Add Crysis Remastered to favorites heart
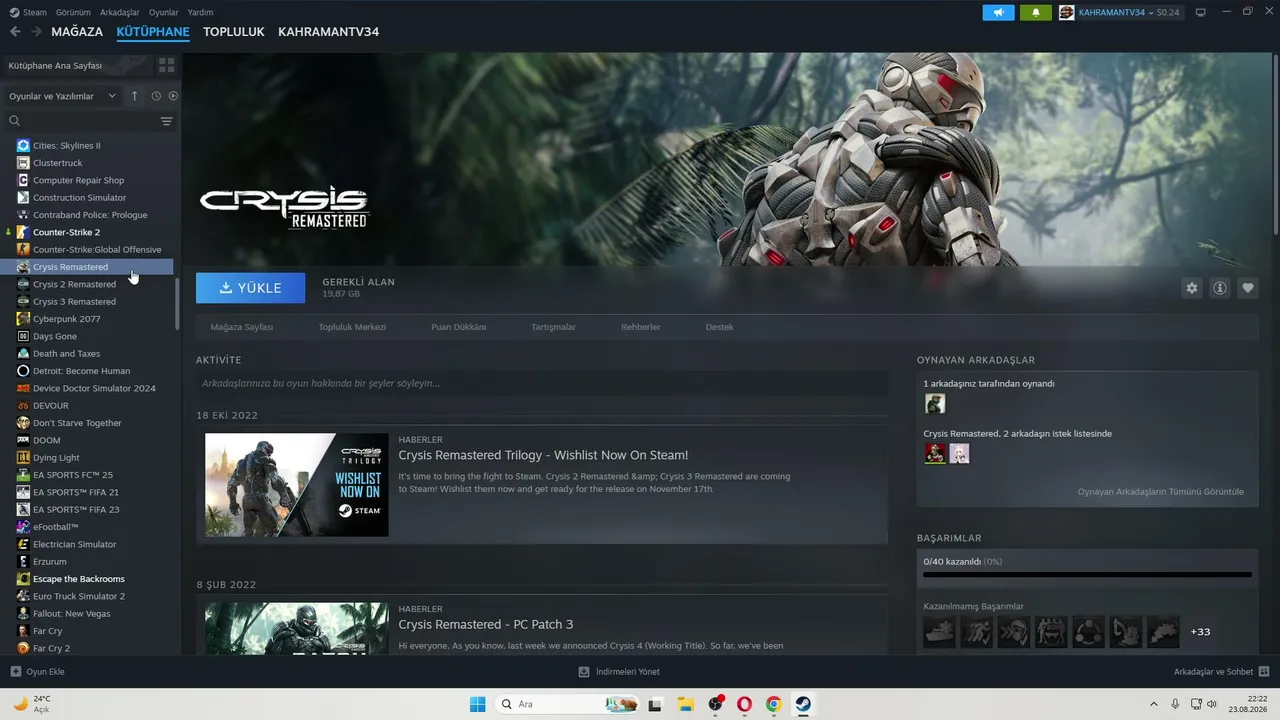The width and height of the screenshot is (1280, 720). coord(1248,288)
